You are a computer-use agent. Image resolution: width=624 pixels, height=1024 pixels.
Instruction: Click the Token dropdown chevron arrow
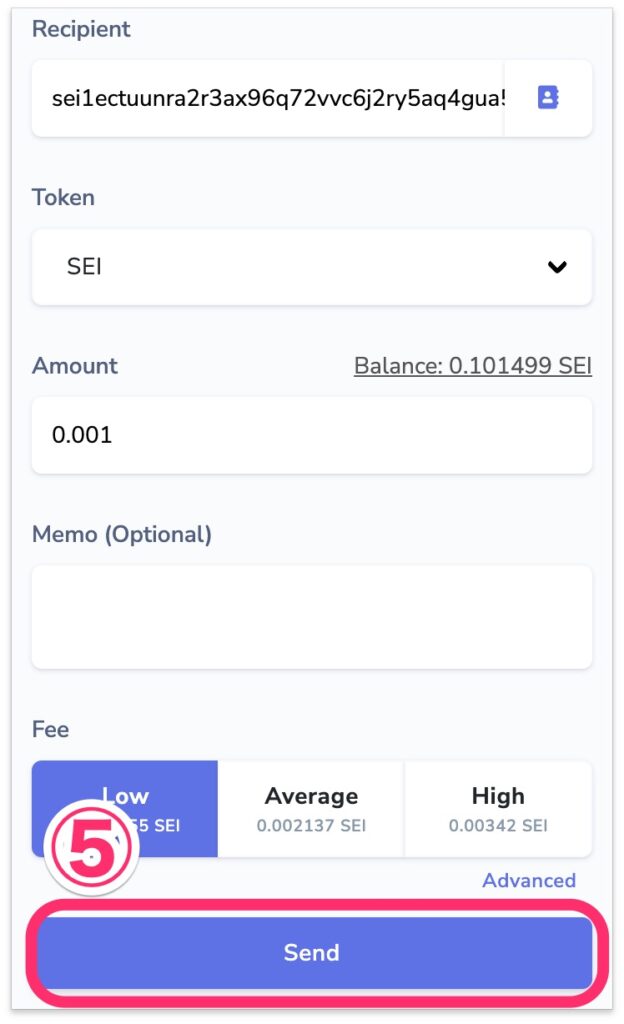coord(557,267)
